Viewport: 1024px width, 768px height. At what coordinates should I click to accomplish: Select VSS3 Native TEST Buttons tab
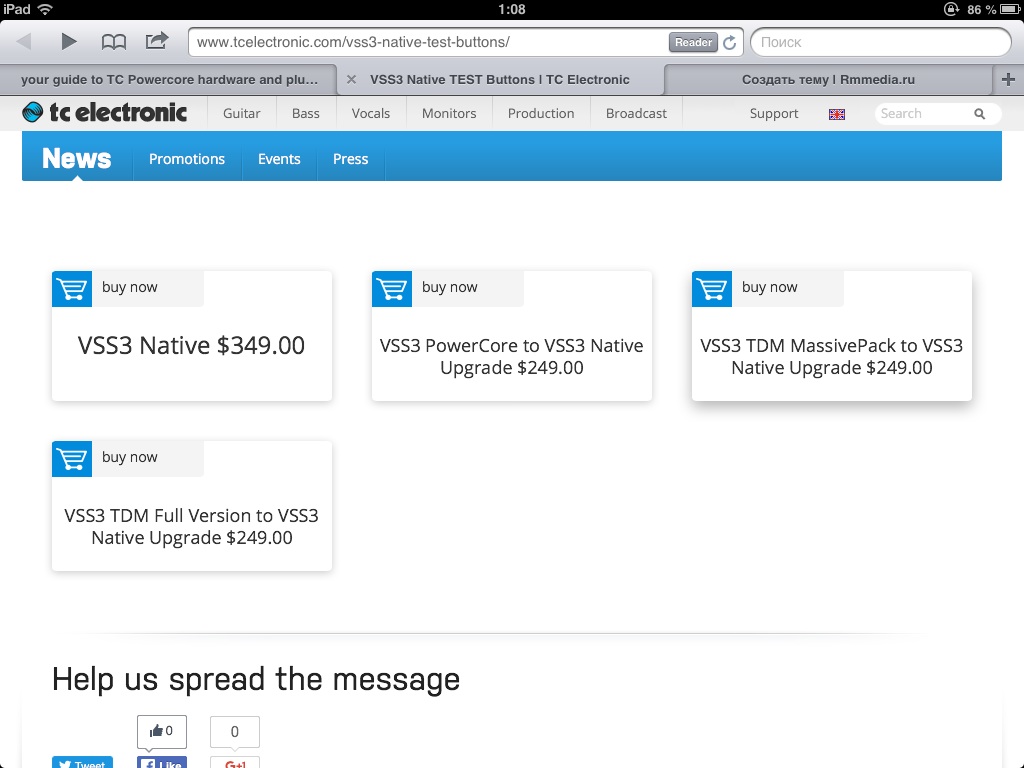point(500,80)
